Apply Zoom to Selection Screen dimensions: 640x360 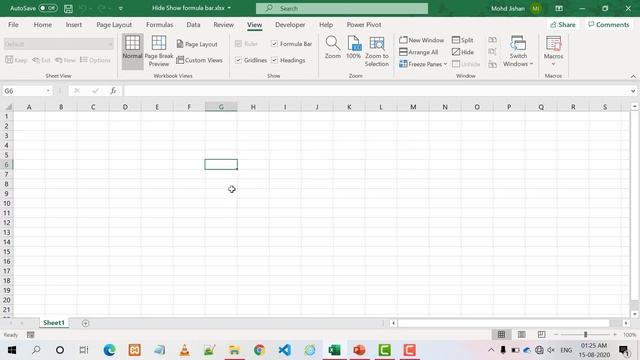tap(377, 51)
